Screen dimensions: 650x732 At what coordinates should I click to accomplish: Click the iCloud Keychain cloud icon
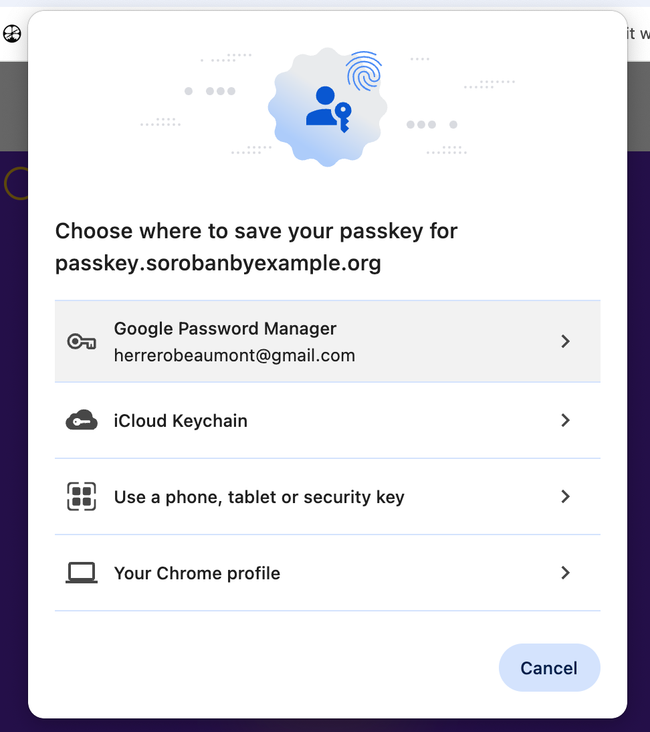point(81,421)
